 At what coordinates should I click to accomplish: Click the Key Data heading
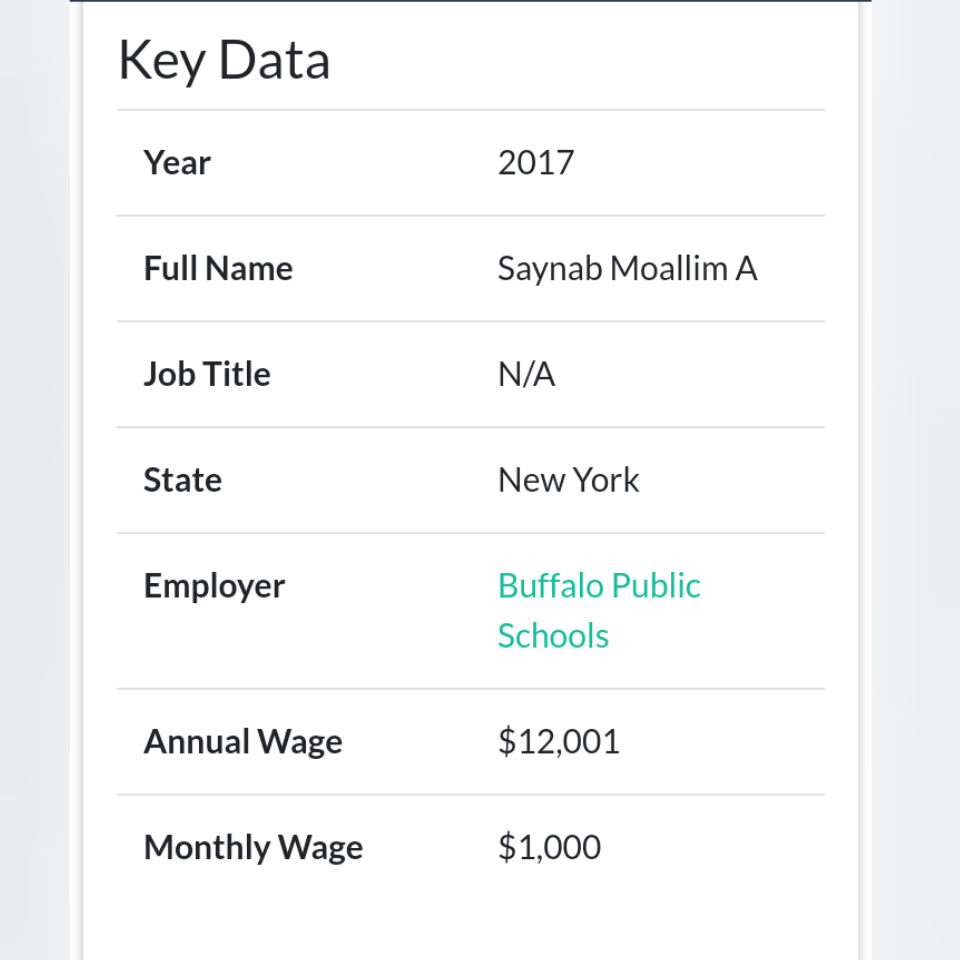tap(224, 61)
